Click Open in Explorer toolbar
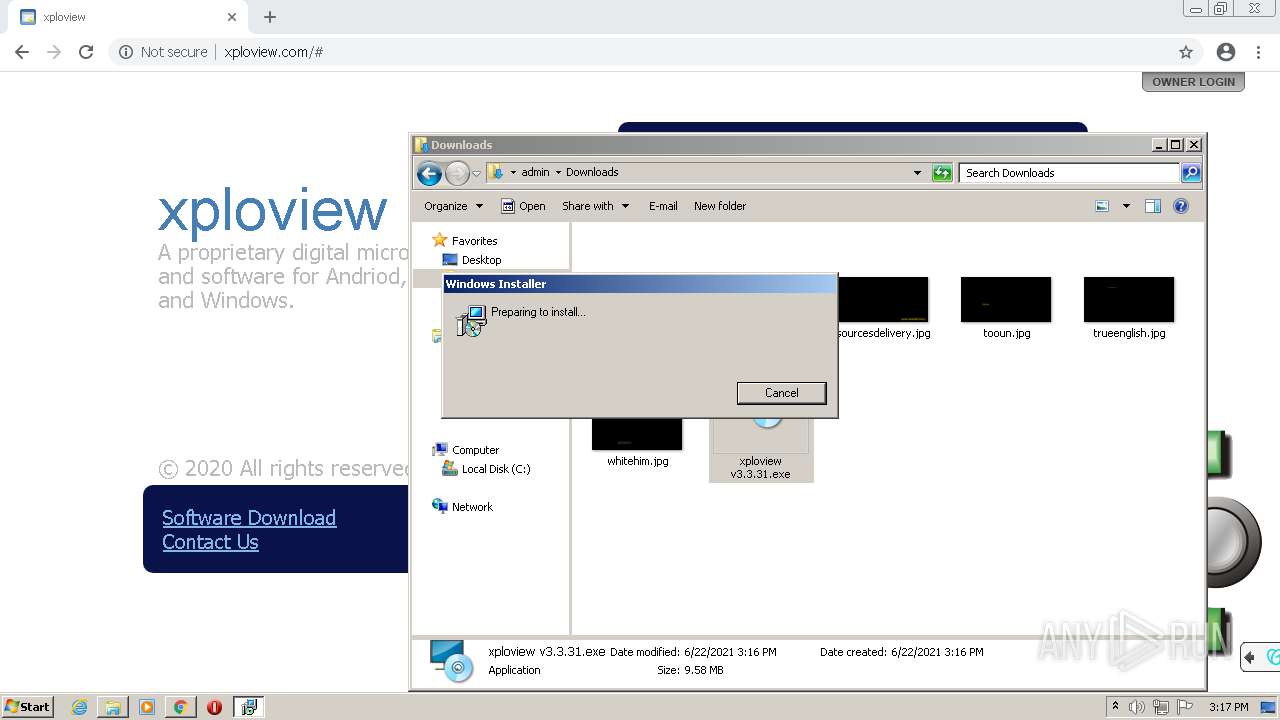 pos(523,206)
